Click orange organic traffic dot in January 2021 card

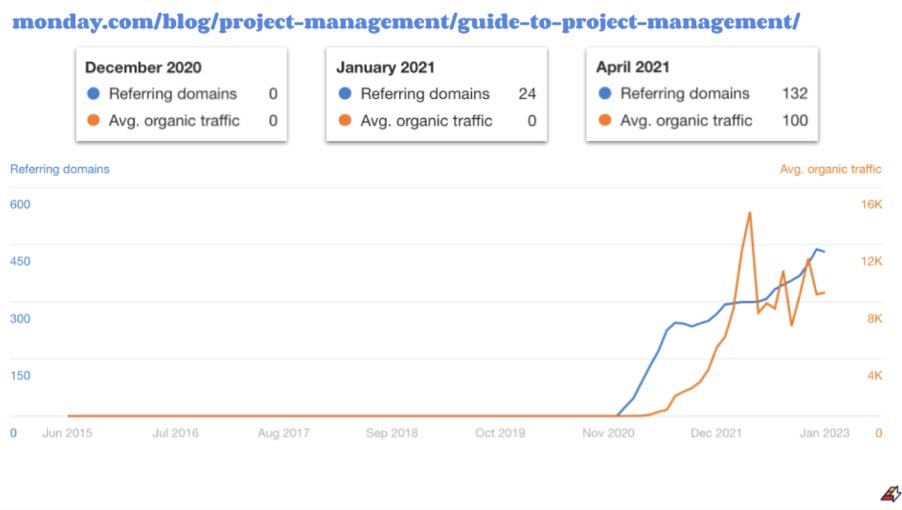345,120
